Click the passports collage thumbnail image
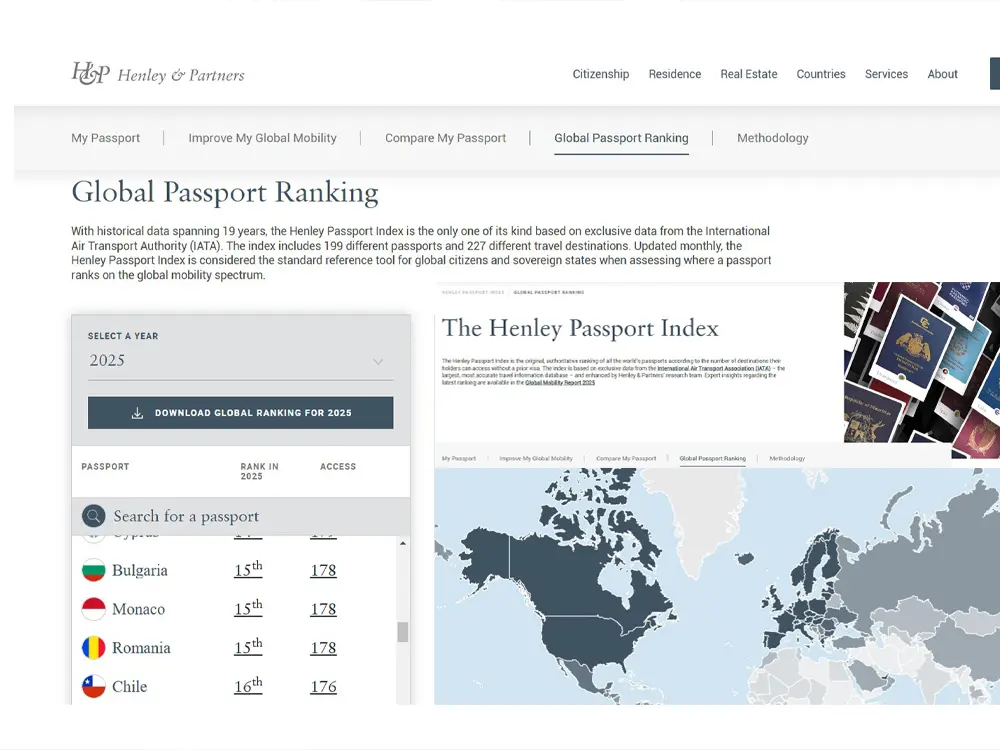This screenshot has height=750, width=1000. 922,370
